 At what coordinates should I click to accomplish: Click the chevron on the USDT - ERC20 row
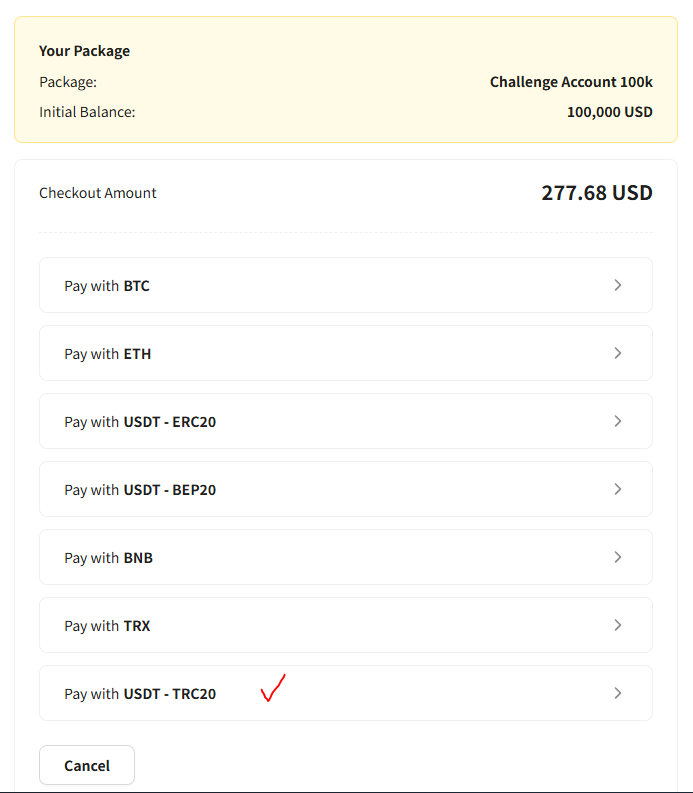618,421
